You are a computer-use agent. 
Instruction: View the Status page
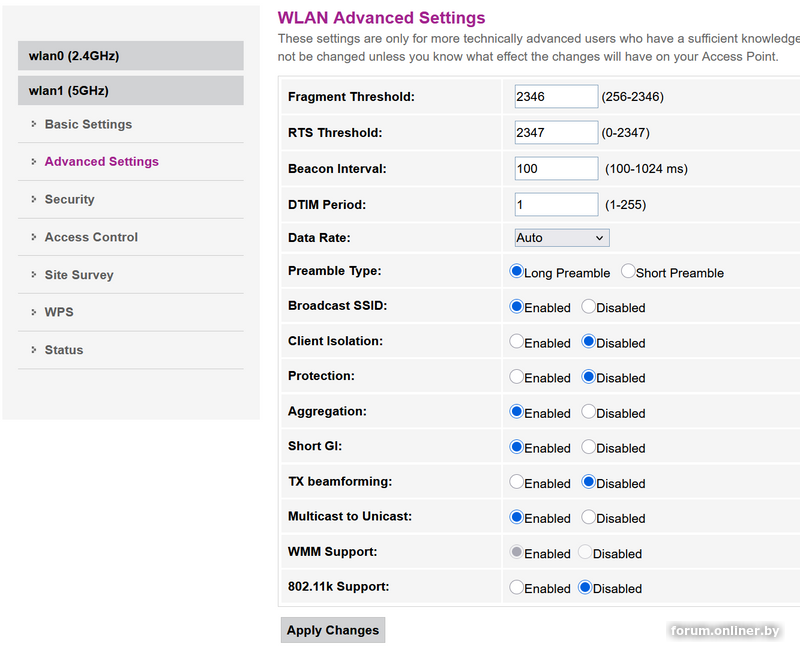click(x=64, y=350)
